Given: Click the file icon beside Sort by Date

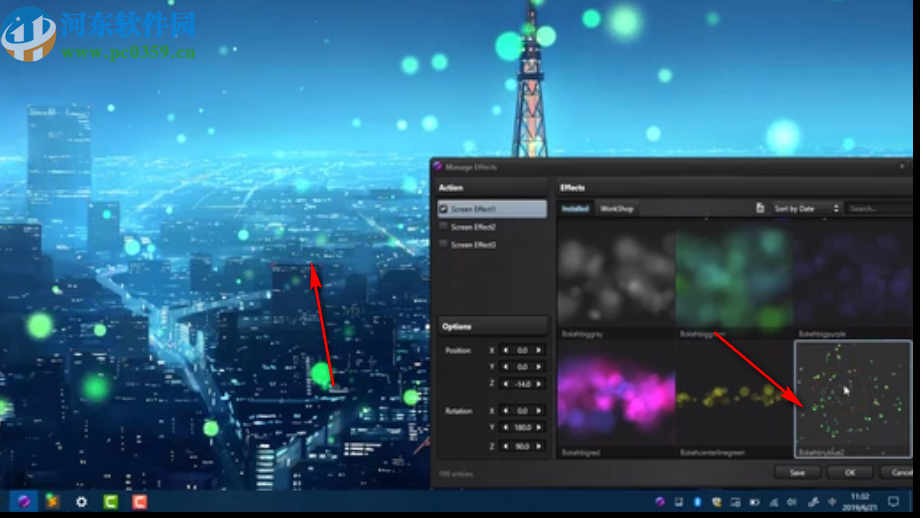Looking at the screenshot, I should [x=760, y=208].
